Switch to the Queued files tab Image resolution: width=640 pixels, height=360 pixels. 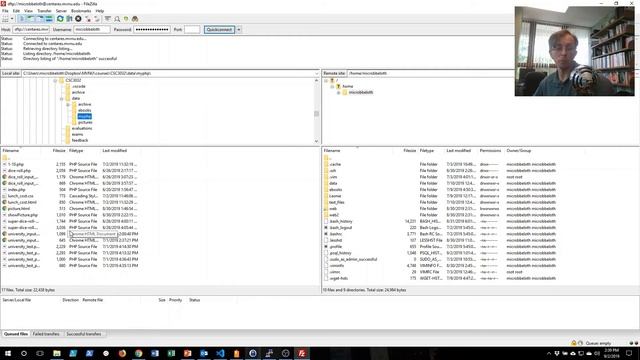tap(16, 334)
